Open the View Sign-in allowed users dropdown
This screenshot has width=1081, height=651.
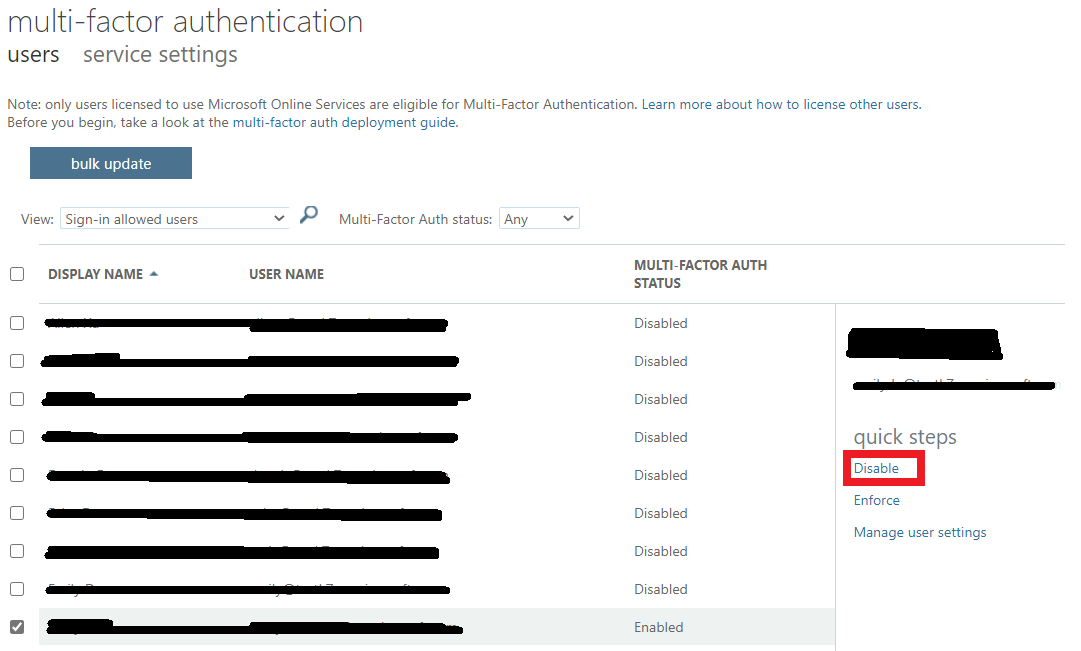pyautogui.click(x=174, y=219)
